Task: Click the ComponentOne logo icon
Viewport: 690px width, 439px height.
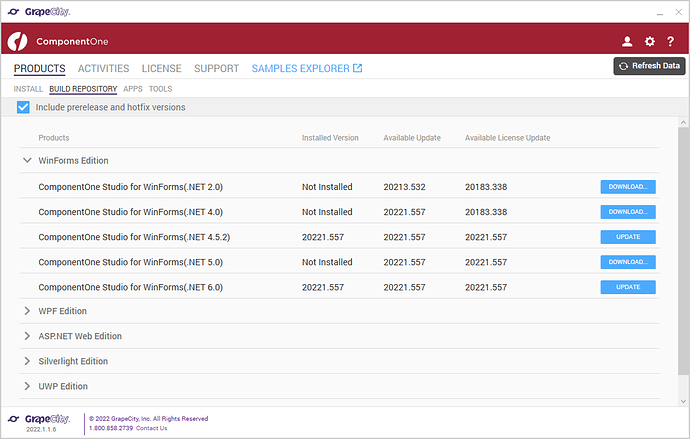Action: coord(18,41)
